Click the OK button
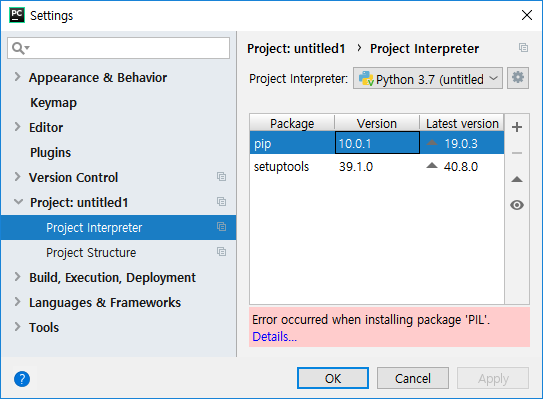The height and width of the screenshot is (399, 543). [x=333, y=378]
